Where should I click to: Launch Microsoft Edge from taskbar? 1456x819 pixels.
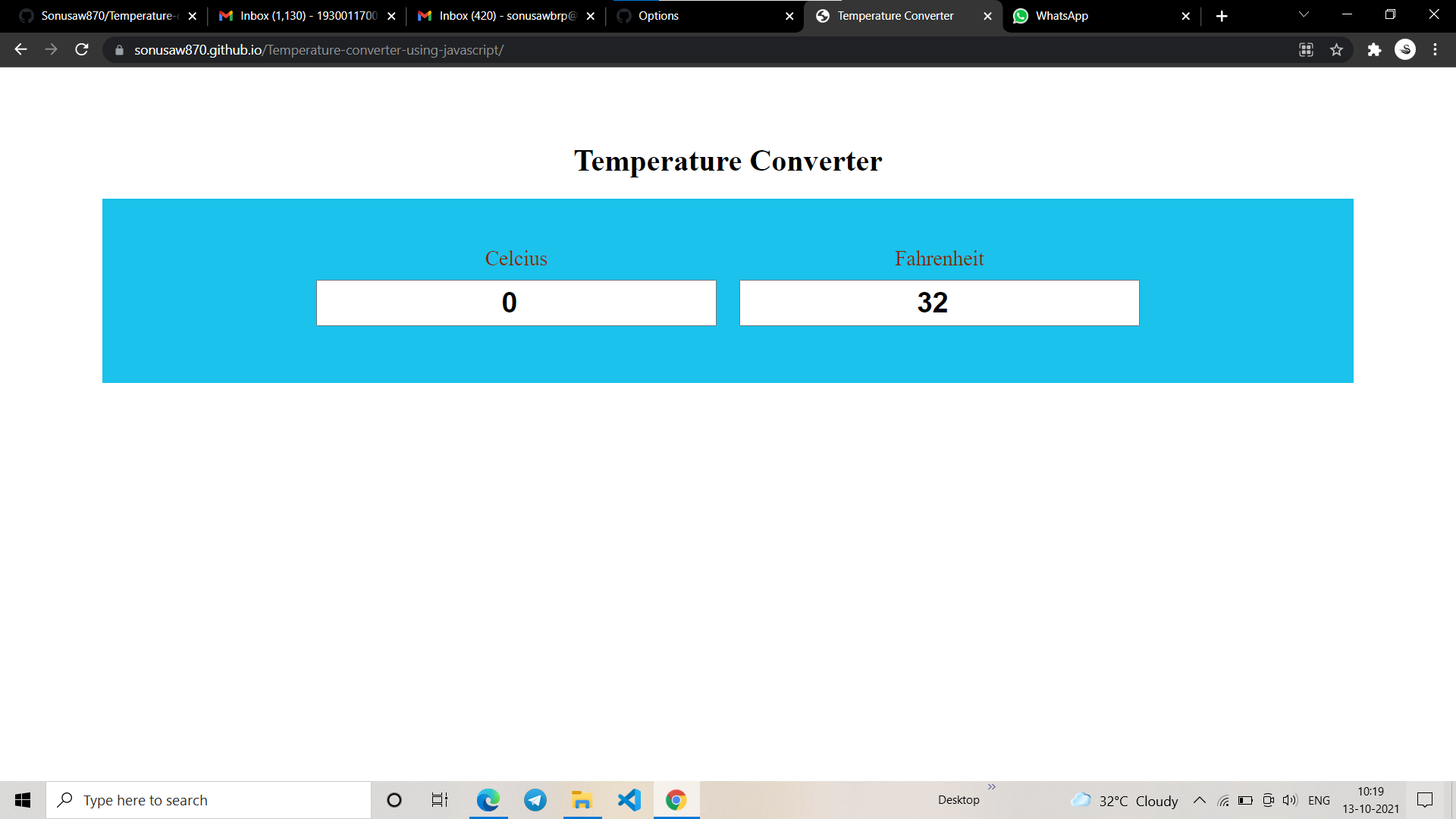point(488,800)
